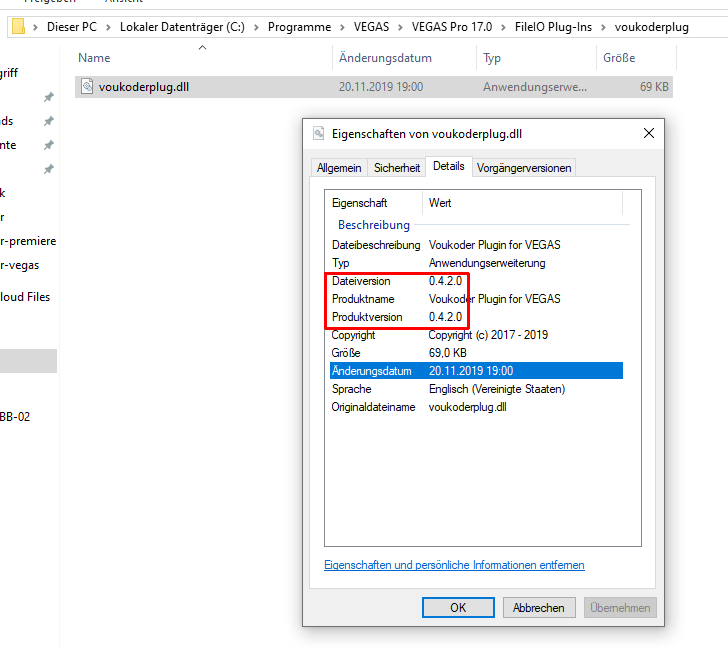Close the Eigenschaften dialog with X

(x=649, y=133)
